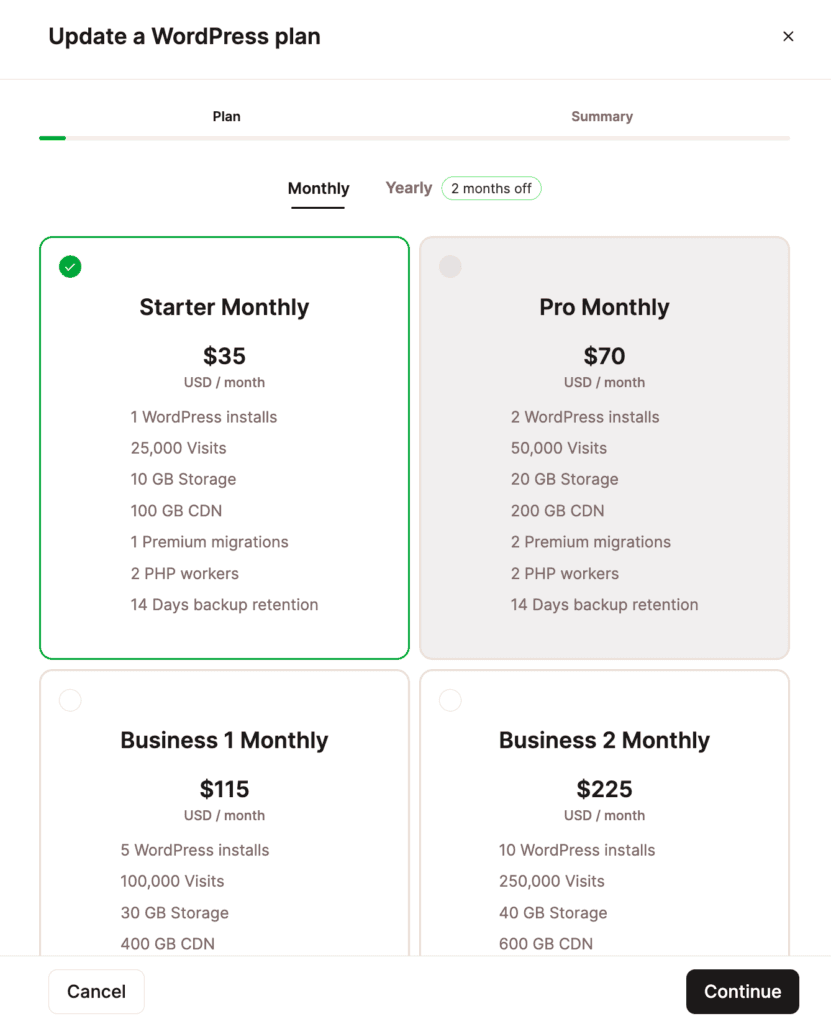The height and width of the screenshot is (1024, 831).
Task: Click the Pro Monthly plan heading
Action: pos(604,307)
